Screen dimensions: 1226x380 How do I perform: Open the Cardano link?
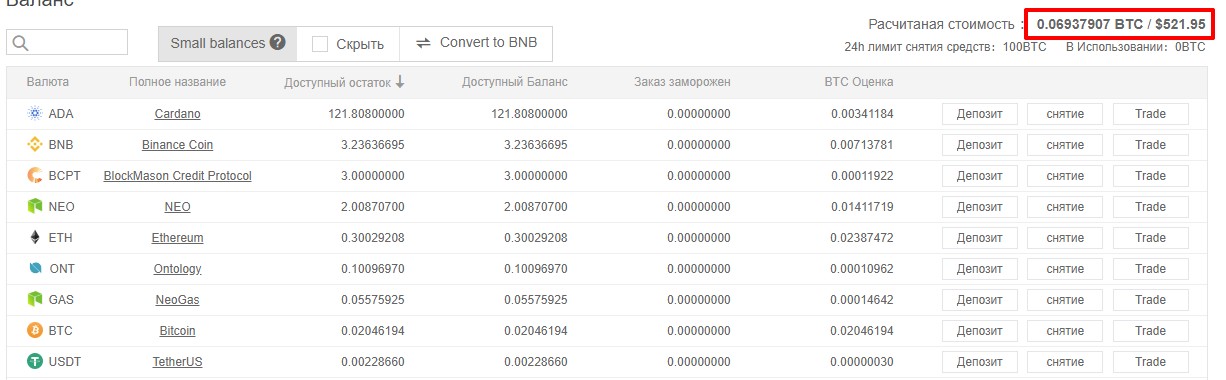pos(177,114)
